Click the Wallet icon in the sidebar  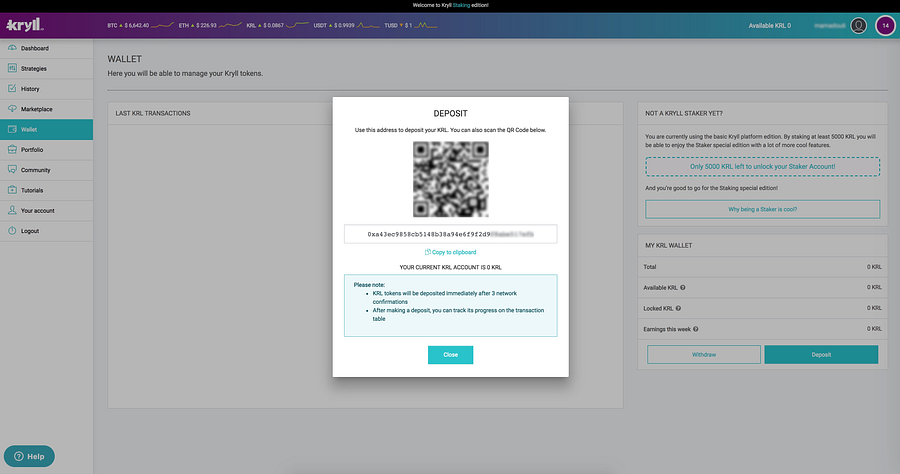12,129
